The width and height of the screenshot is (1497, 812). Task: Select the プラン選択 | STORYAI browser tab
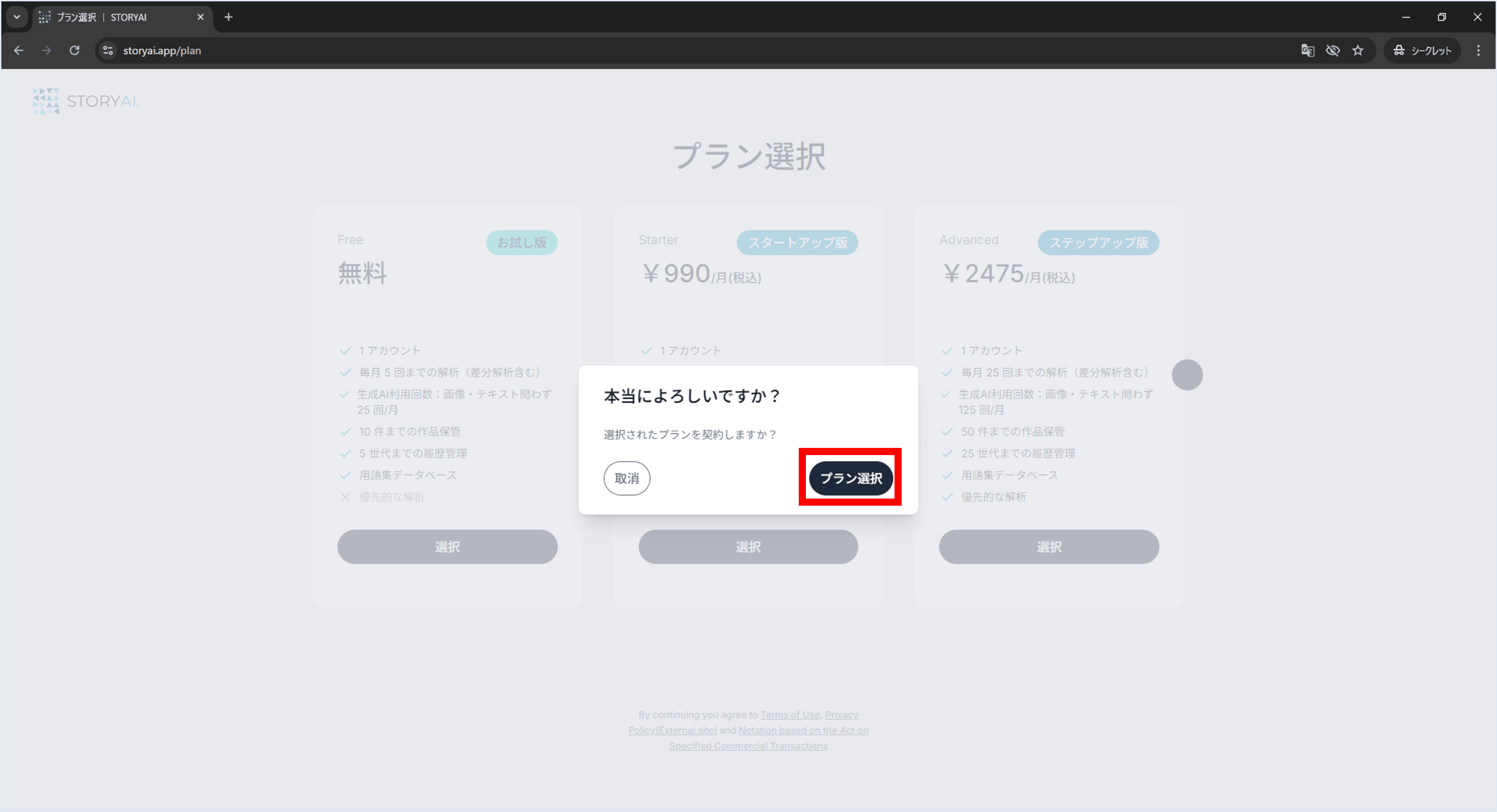tap(122, 17)
